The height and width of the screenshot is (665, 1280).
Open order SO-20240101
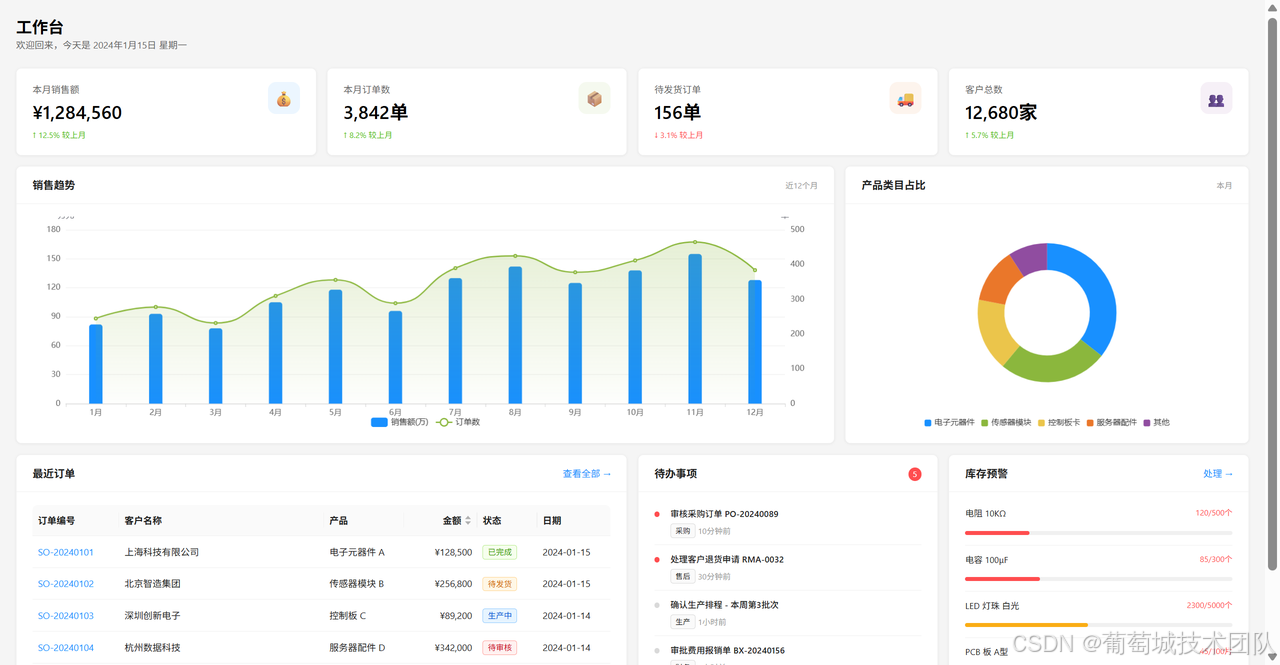[x=66, y=552]
